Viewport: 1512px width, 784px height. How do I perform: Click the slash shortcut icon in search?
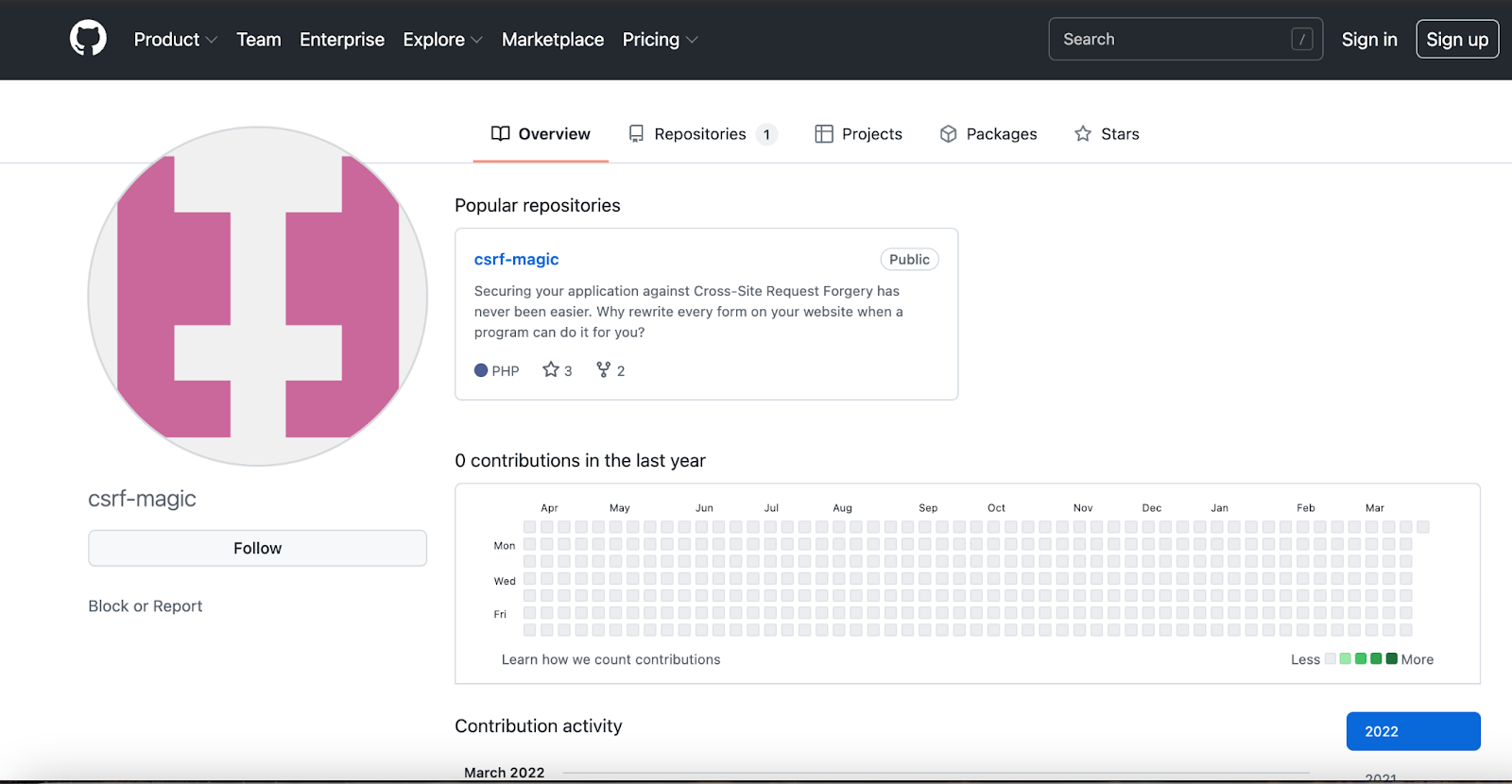pos(1301,40)
